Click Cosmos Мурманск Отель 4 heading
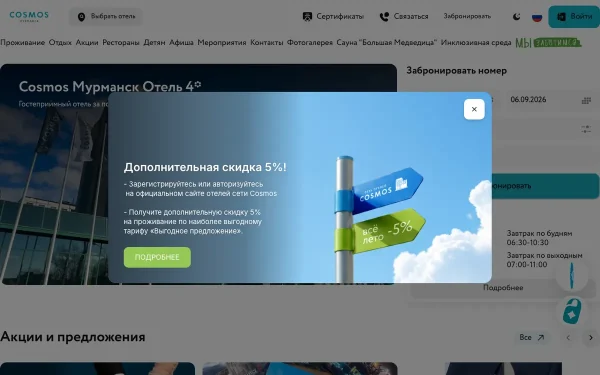This screenshot has height=375, width=600. [110, 86]
